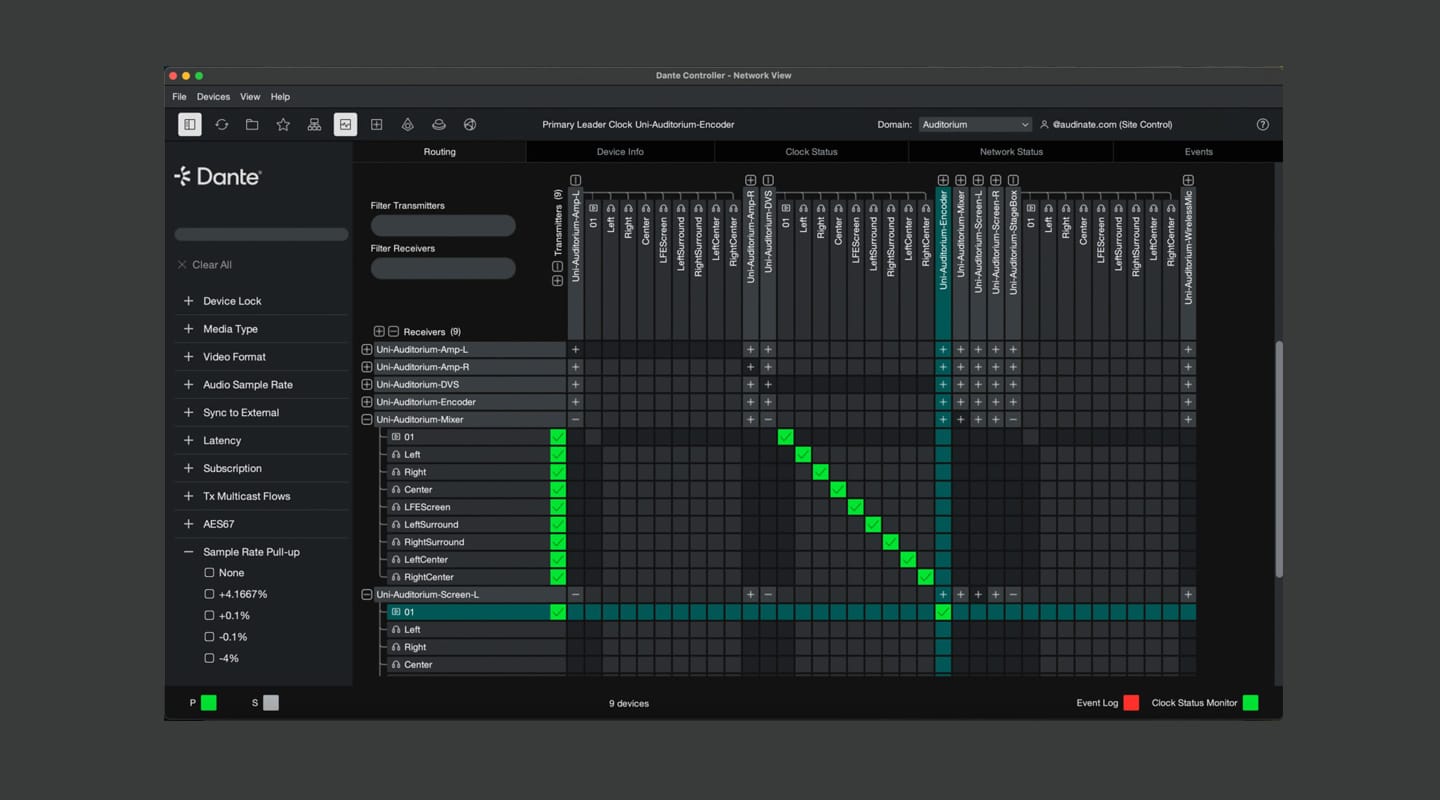Open the Help menu
This screenshot has width=1440, height=800.
click(x=280, y=97)
